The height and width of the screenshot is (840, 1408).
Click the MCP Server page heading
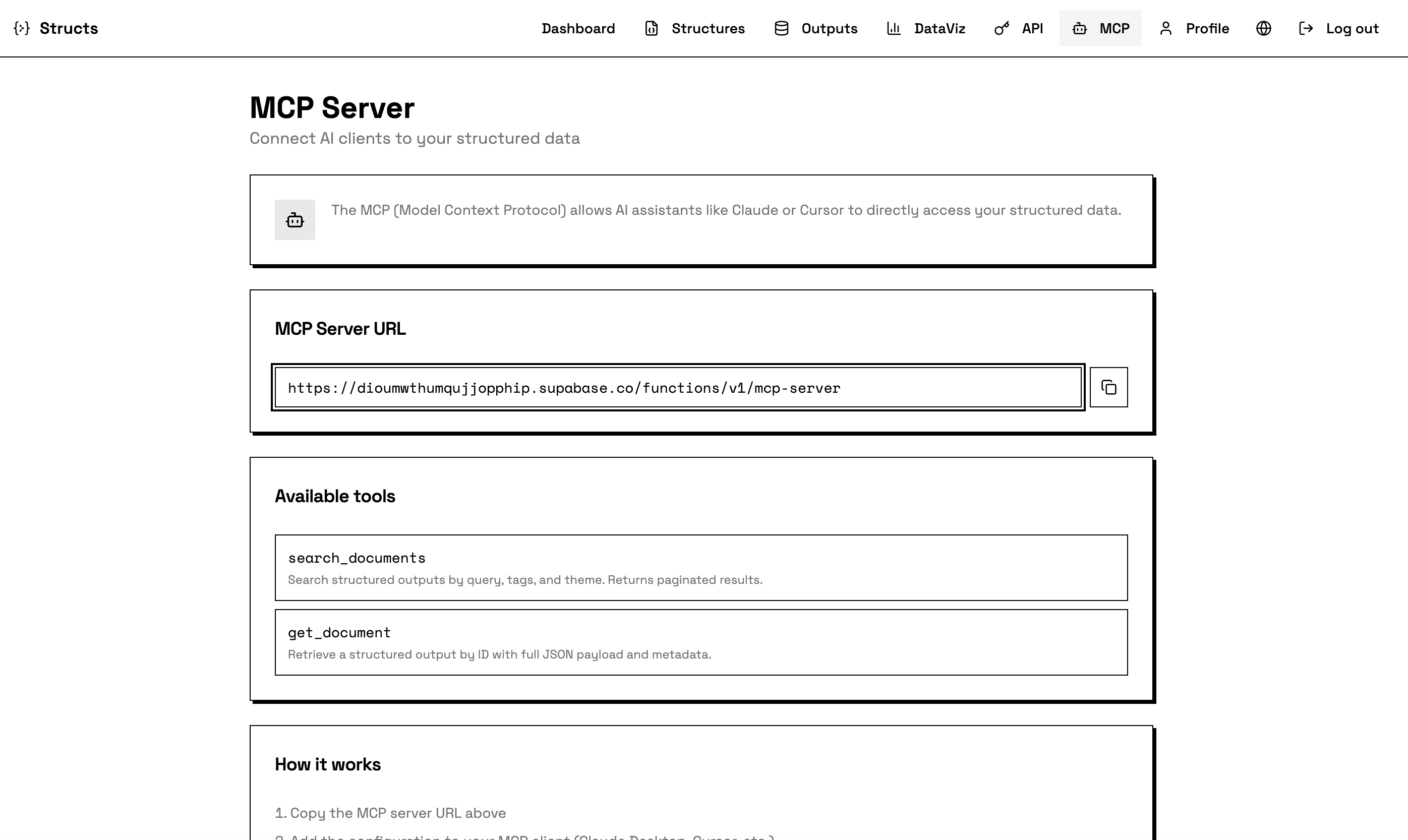[332, 107]
